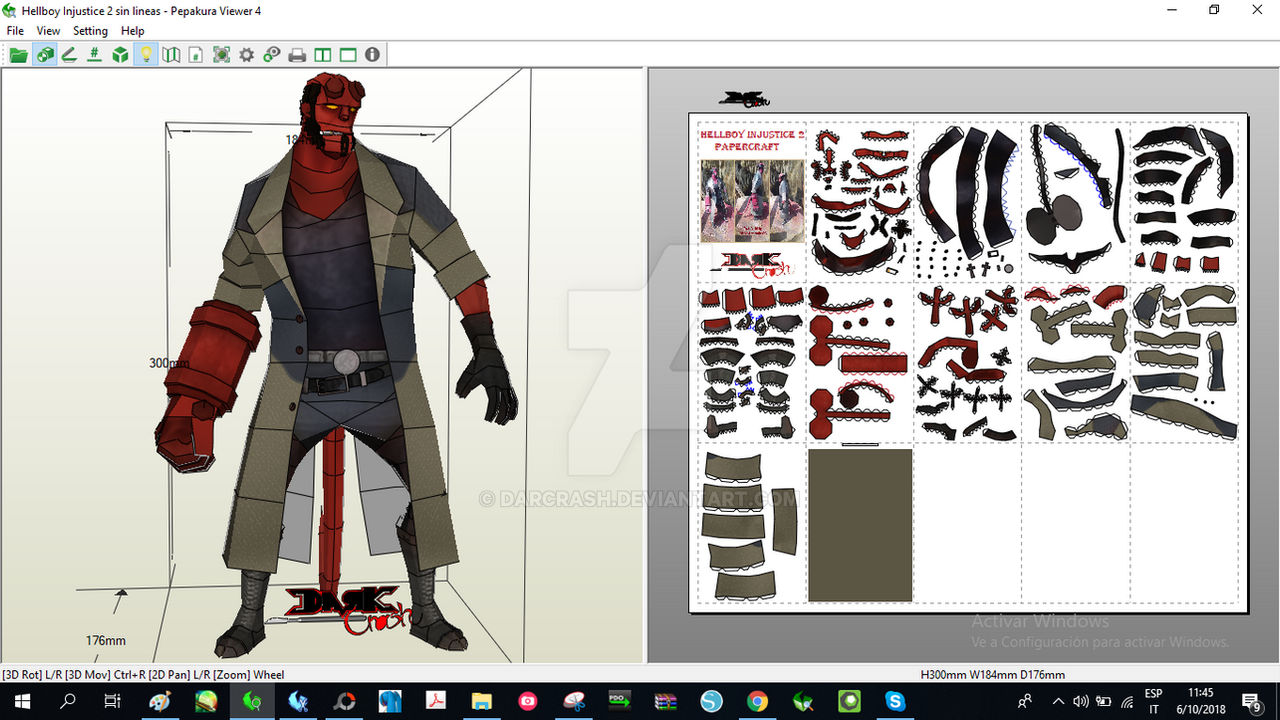Open the paint palette app in taskbar
This screenshot has height=720, width=1280.
click(x=160, y=702)
